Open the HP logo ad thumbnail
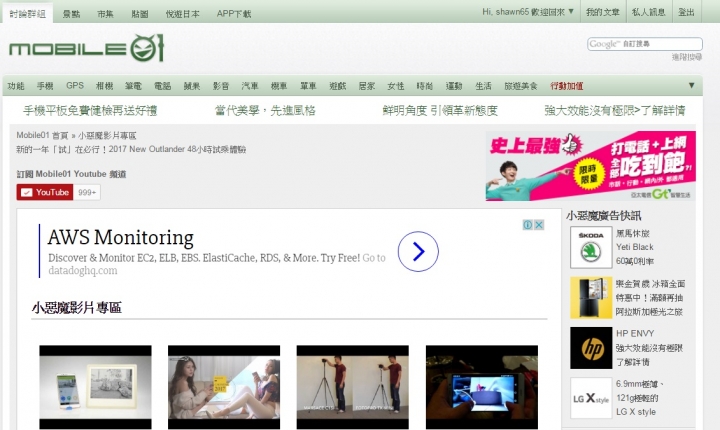This screenshot has width=720, height=430. 591,348
